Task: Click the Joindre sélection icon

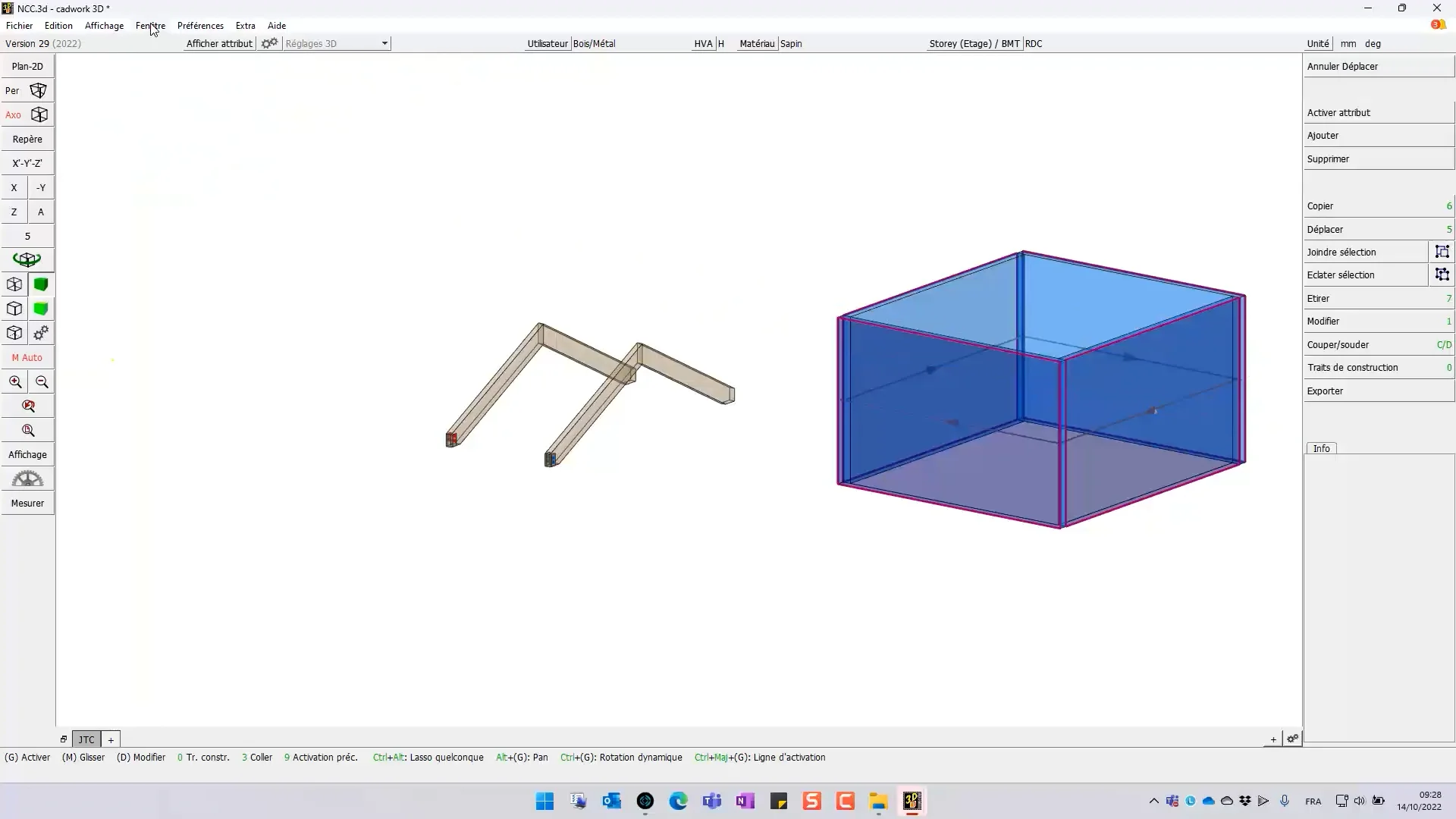Action: pyautogui.click(x=1443, y=251)
